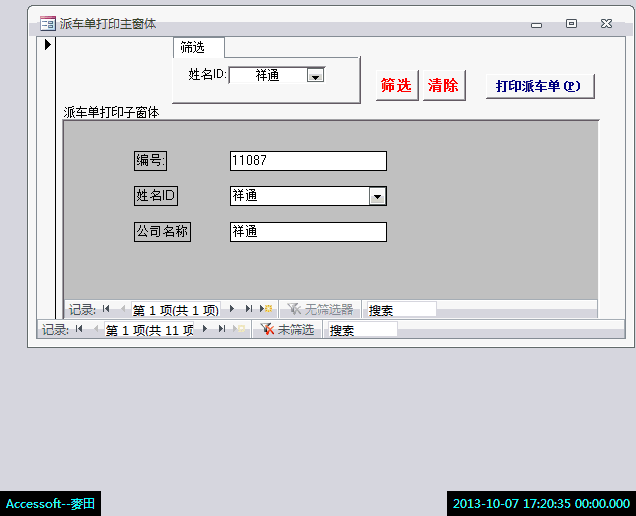Screen dimensions: 636x516
Task: Click the subform 姓名ID combo box text
Action: click(300, 196)
